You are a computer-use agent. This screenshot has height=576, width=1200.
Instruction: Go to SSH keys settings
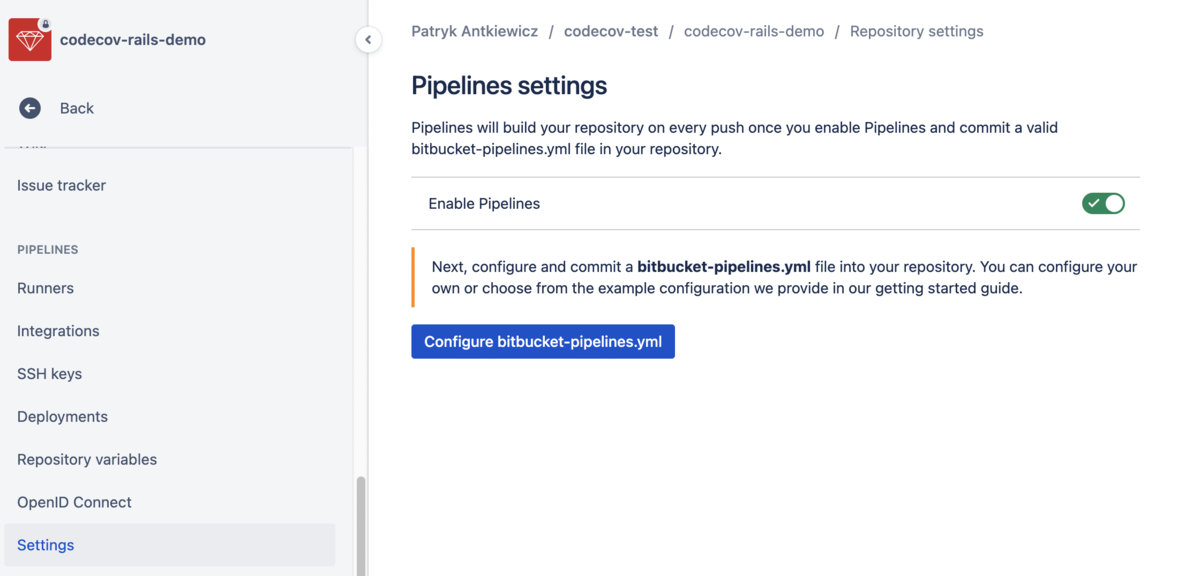49,374
